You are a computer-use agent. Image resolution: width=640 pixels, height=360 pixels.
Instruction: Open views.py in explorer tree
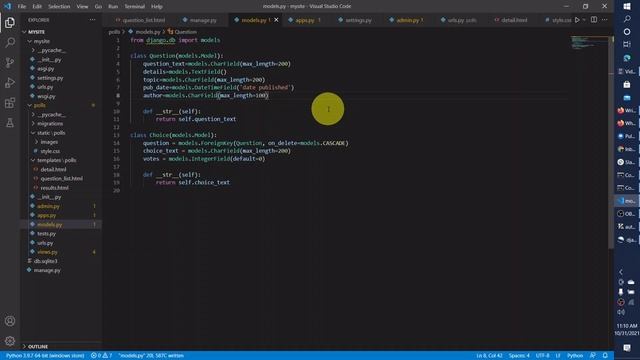pyautogui.click(x=47, y=252)
